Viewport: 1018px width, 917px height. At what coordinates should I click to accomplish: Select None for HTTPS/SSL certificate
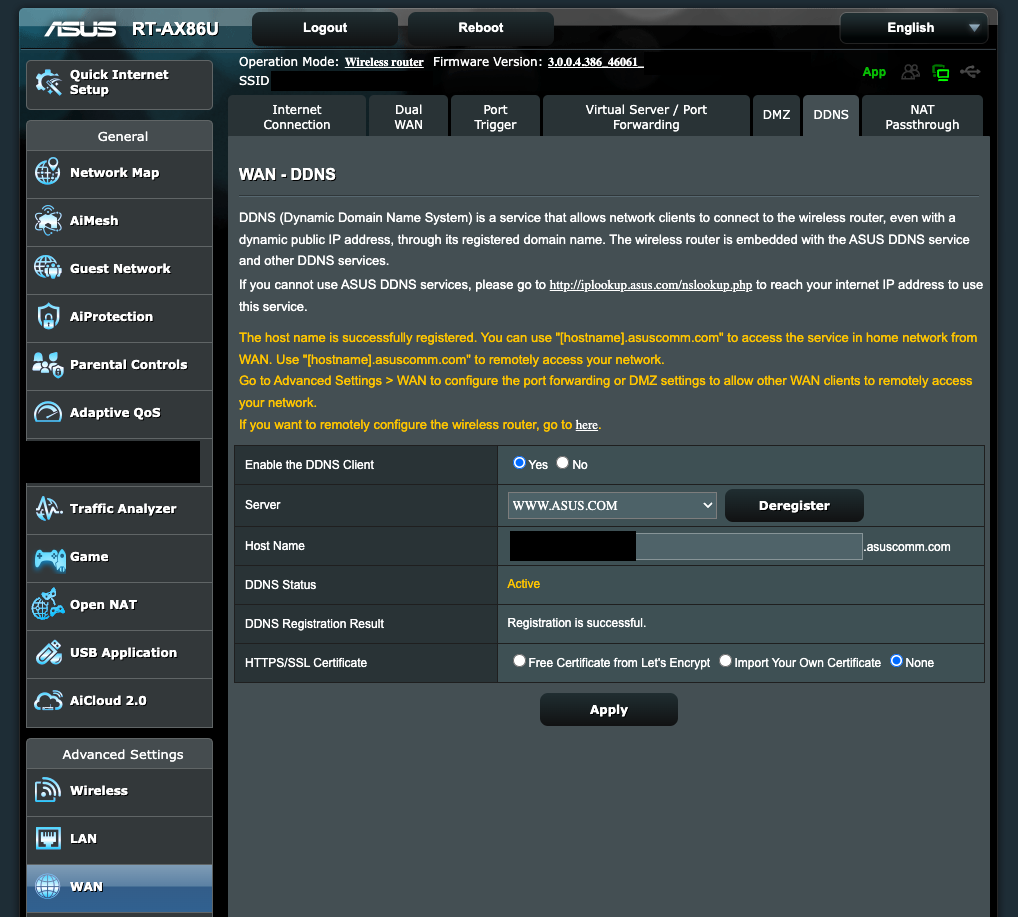coord(896,661)
